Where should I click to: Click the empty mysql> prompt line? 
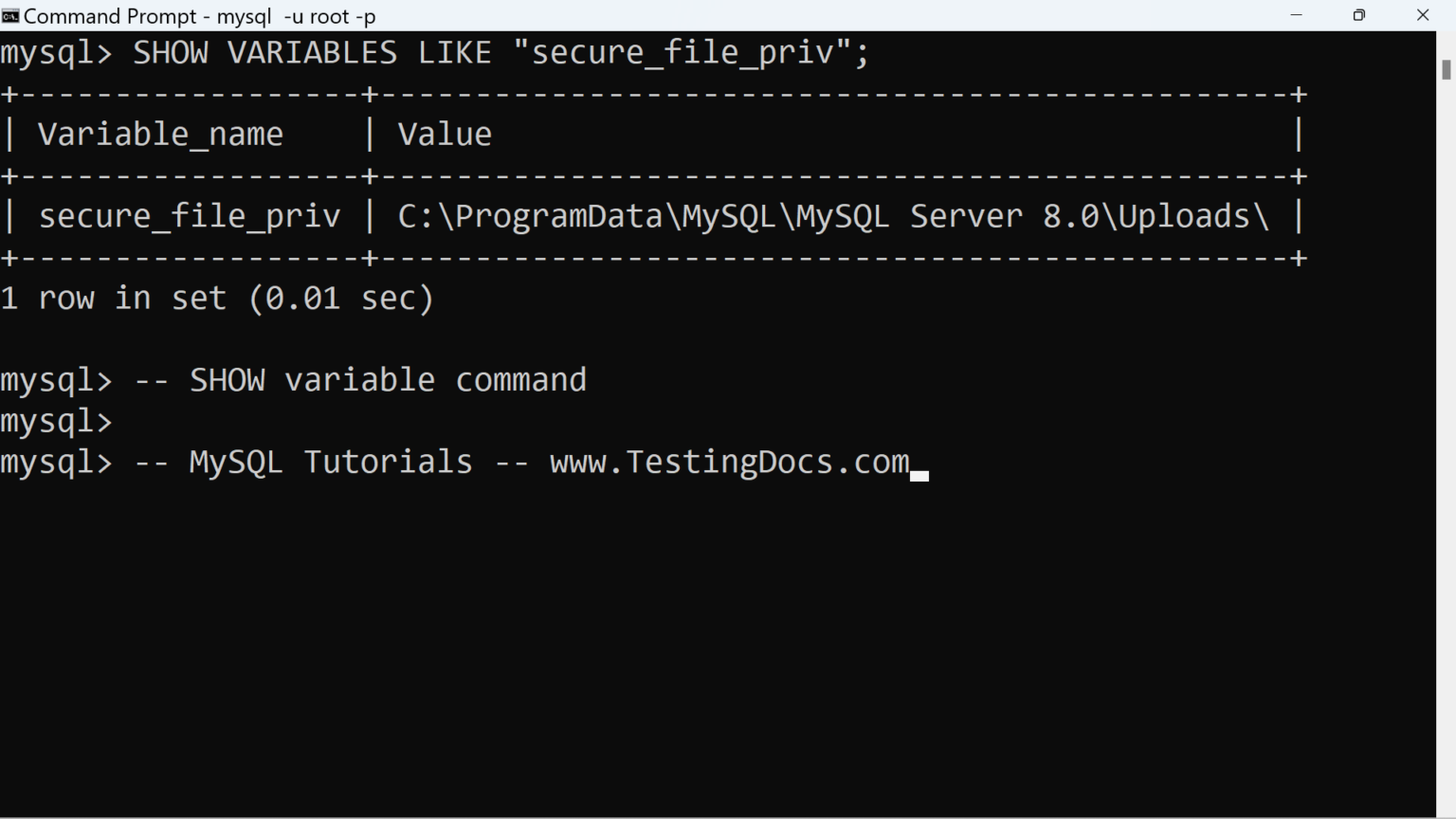click(57, 421)
